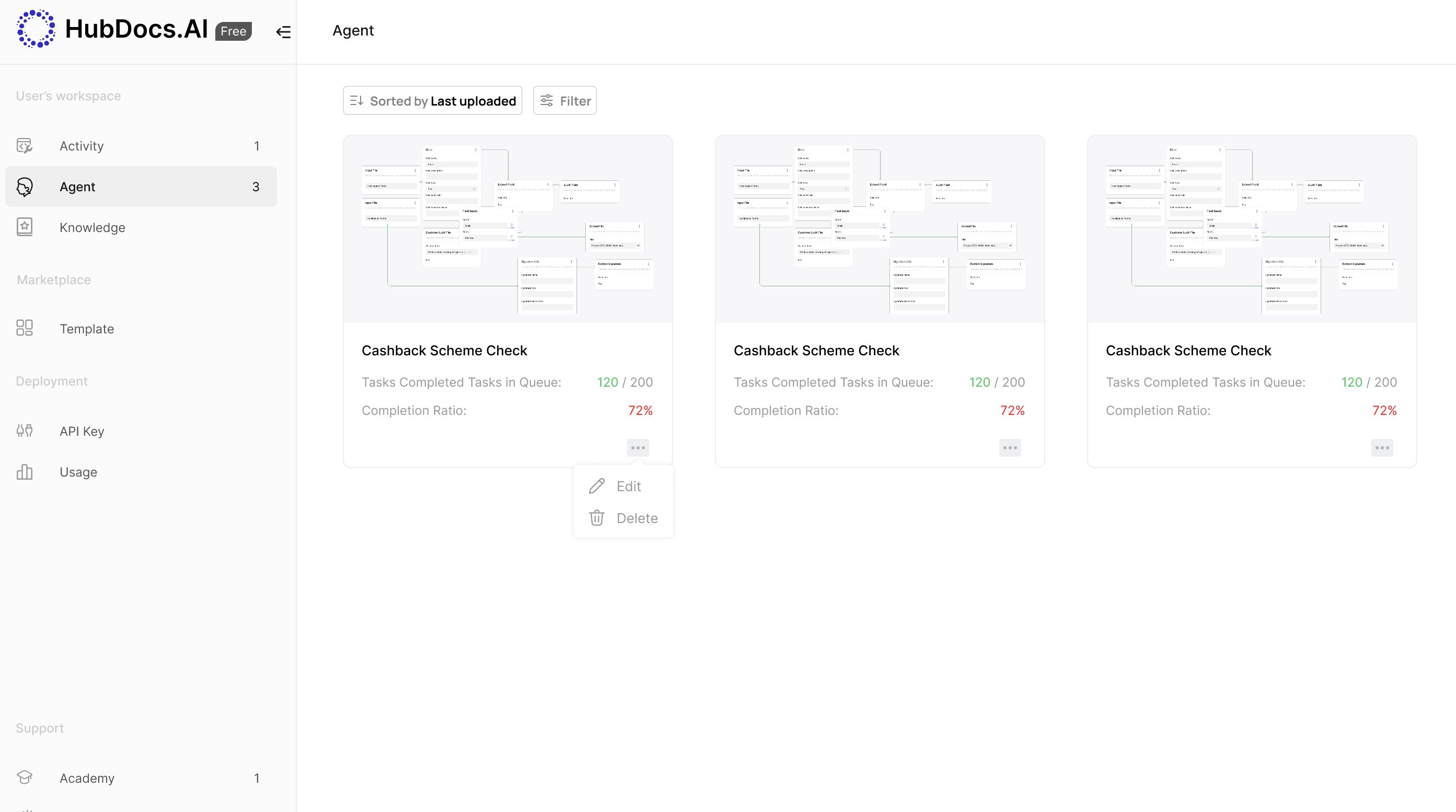Open the ellipsis menu on the middle Cashback card

(x=1010, y=447)
